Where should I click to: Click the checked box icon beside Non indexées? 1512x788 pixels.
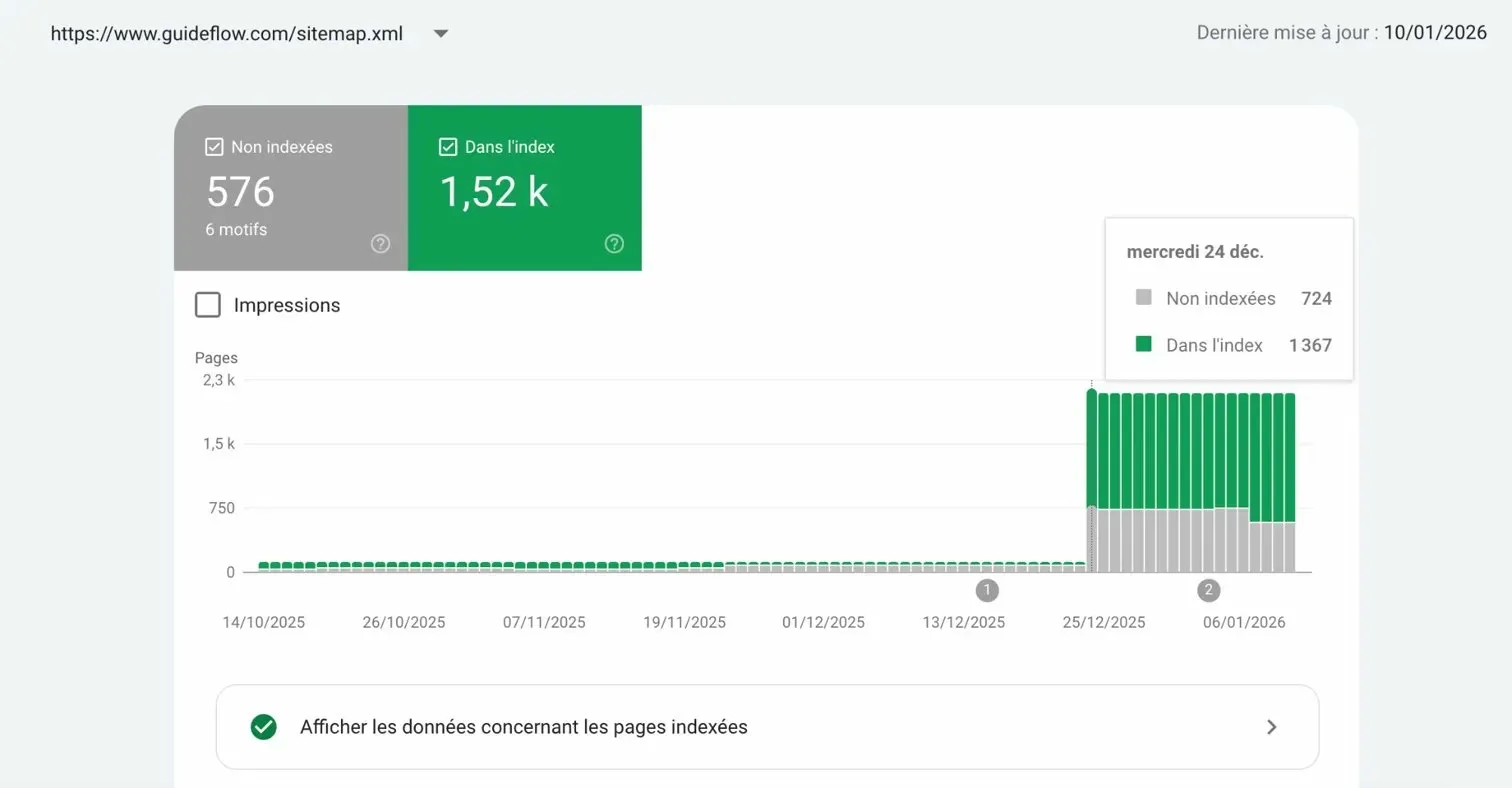[x=213, y=146]
